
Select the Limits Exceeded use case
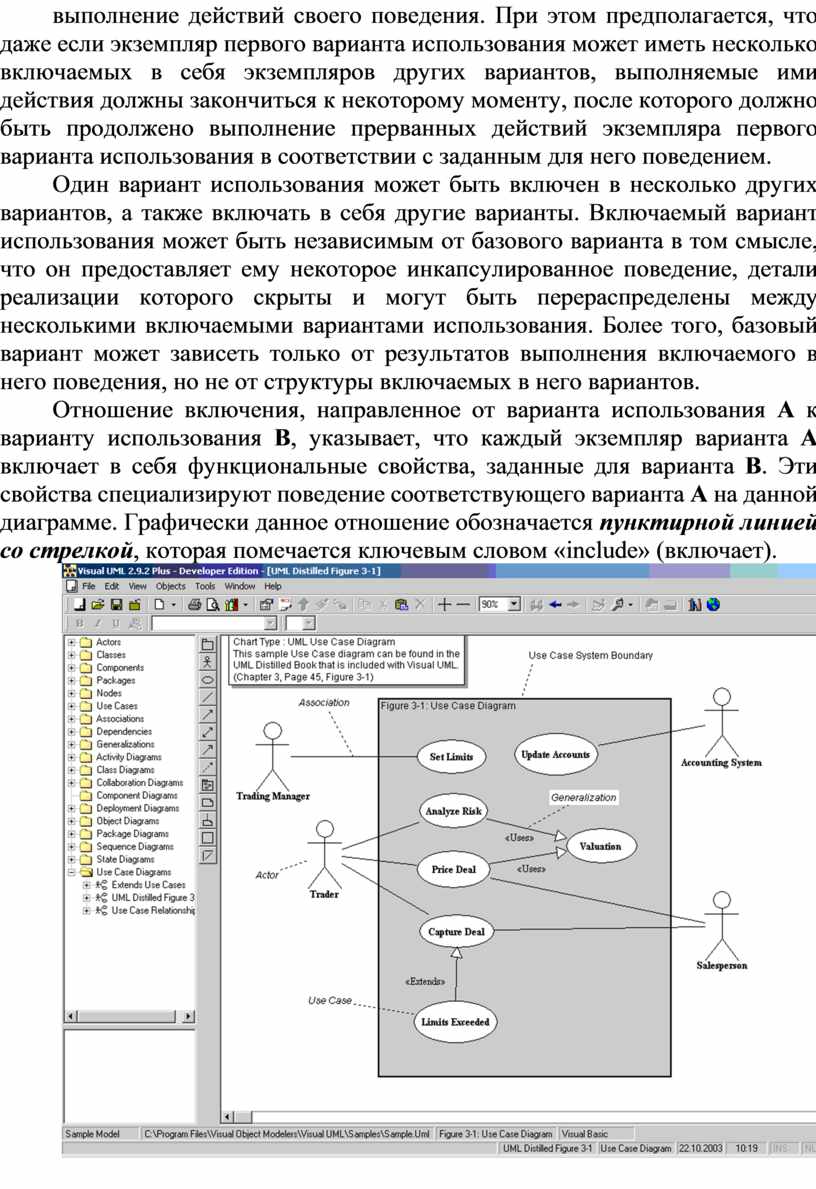[x=455, y=1022]
